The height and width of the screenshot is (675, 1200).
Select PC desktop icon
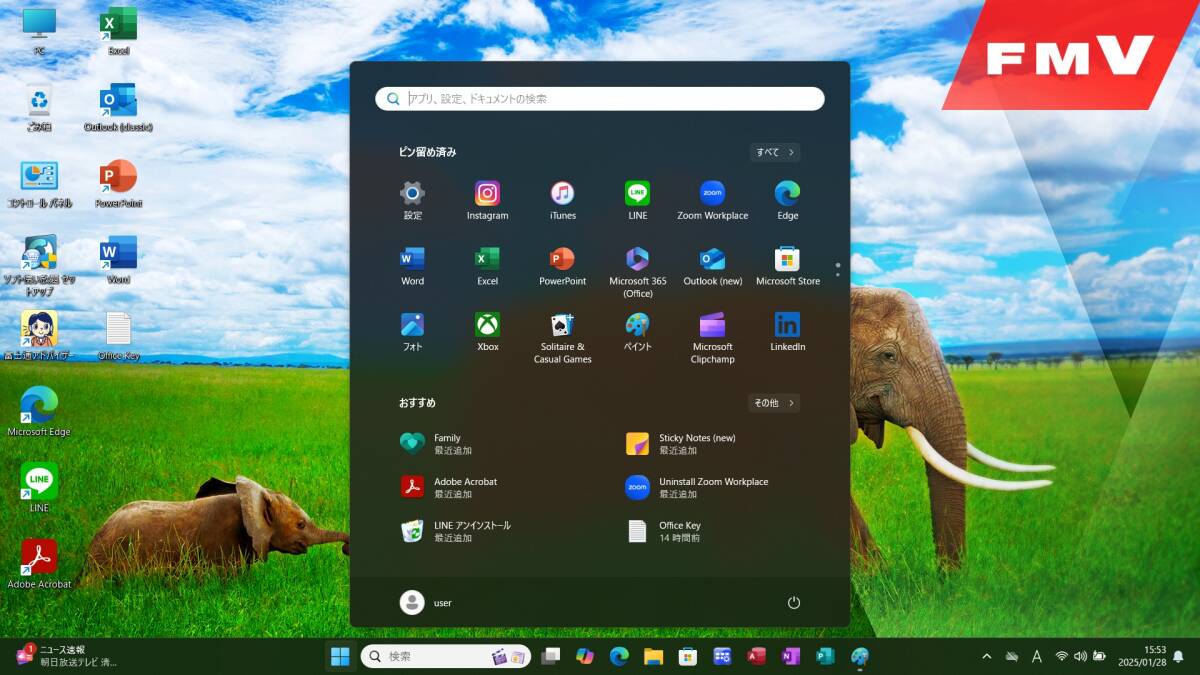click(39, 31)
